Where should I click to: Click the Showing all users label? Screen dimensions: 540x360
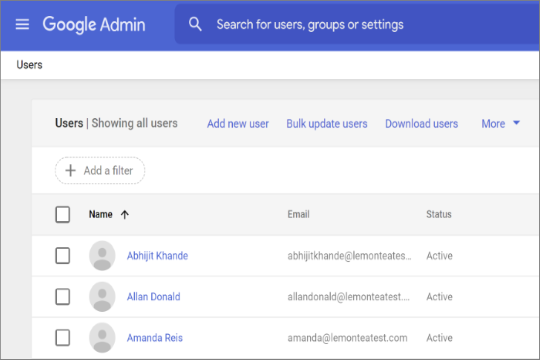135,123
